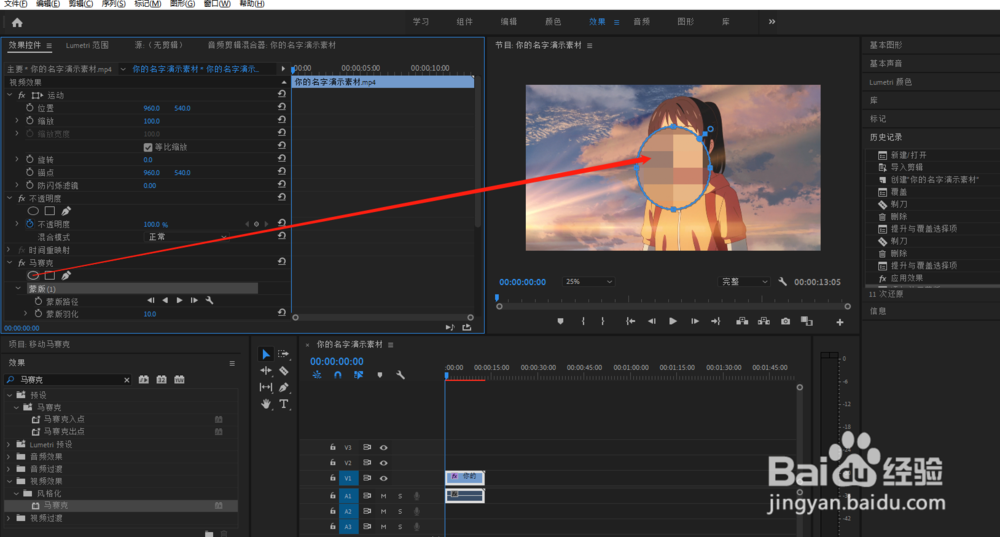Image resolution: width=1000 pixels, height=537 pixels.
Task: Select the Type tool
Action: pos(284,404)
